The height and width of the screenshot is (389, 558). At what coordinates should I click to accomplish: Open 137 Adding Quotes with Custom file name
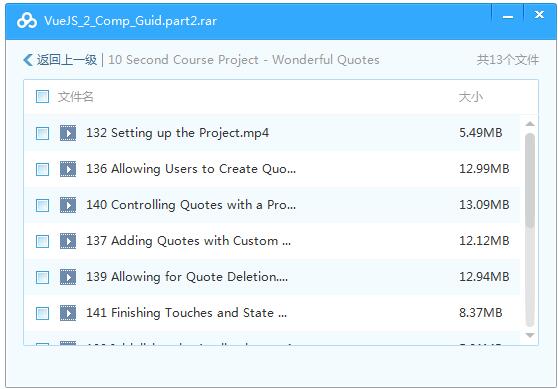(188, 241)
